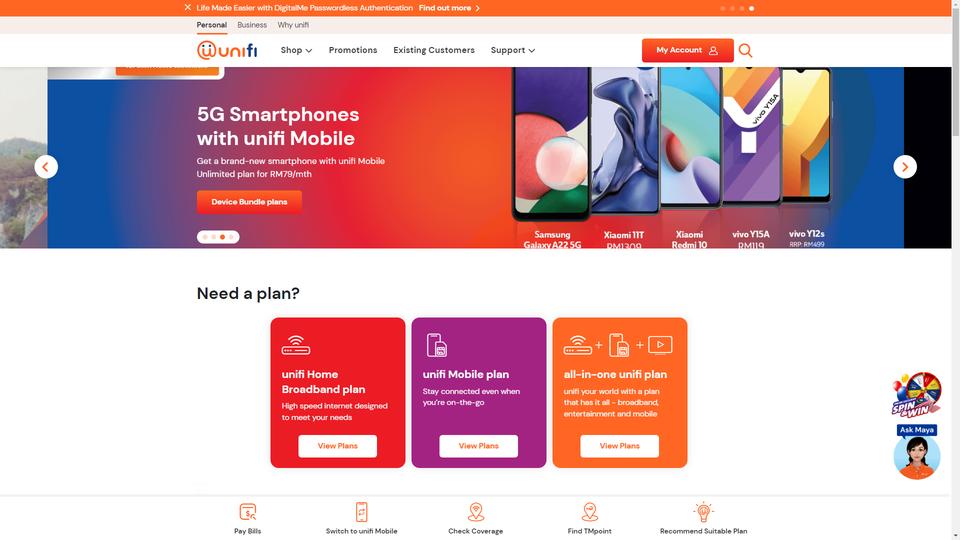Viewport: 960px width, 540px height.
Task: Click the Device Bundle plans button
Action: [x=249, y=202]
